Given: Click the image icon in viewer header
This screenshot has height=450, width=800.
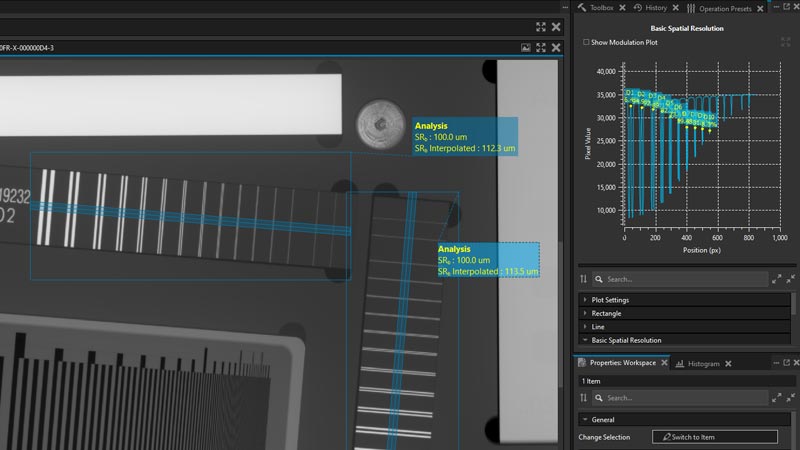Looking at the screenshot, I should (526, 47).
